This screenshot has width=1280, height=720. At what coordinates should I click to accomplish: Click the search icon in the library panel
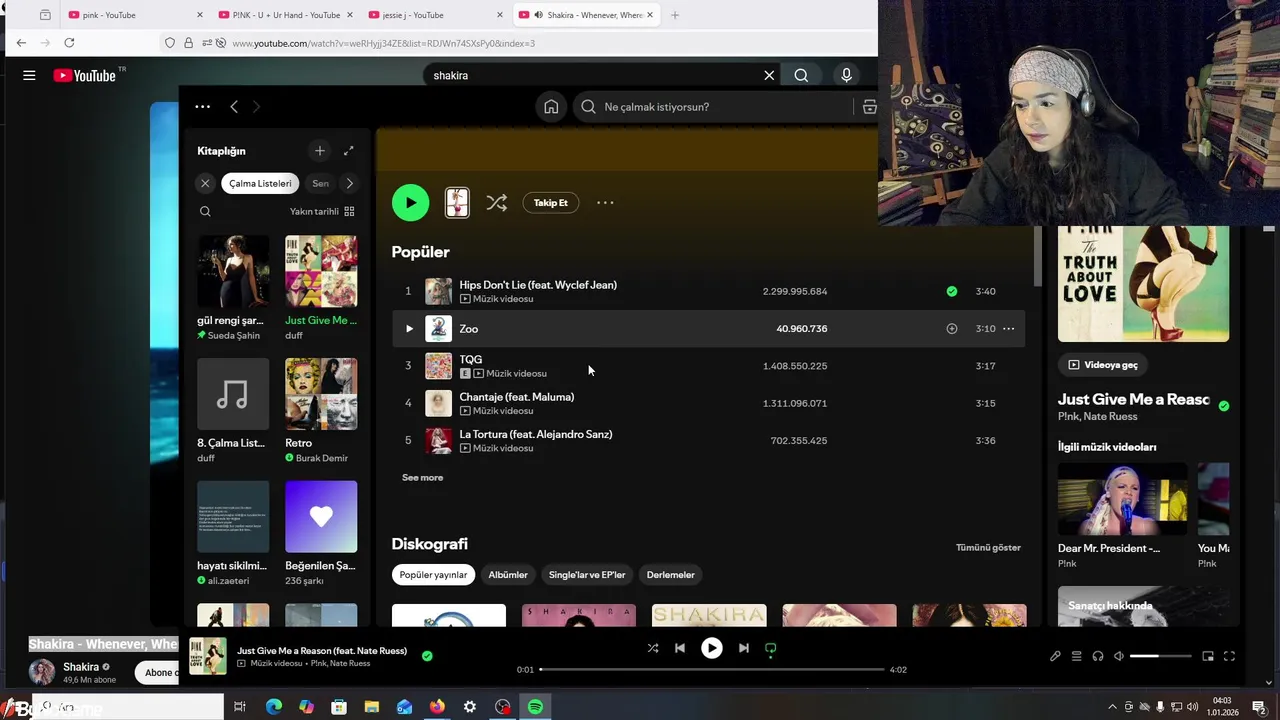point(205,211)
